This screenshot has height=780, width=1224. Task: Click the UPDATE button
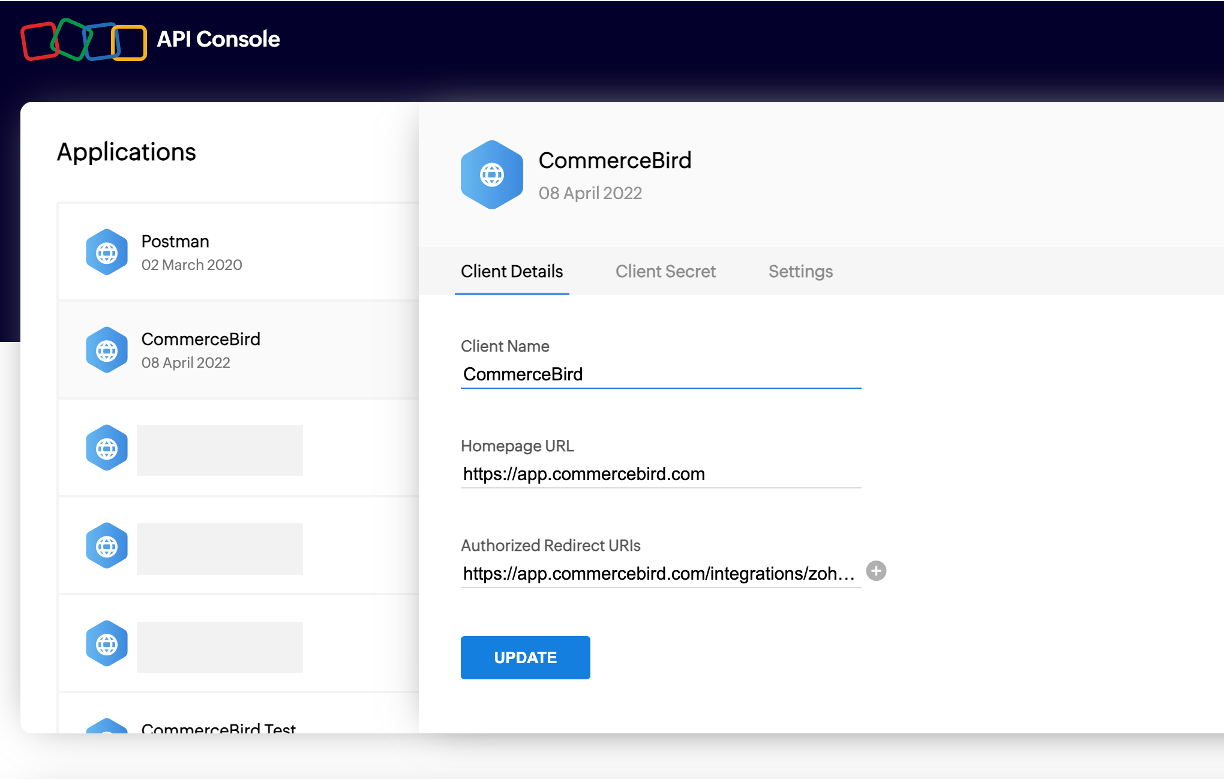(x=525, y=657)
